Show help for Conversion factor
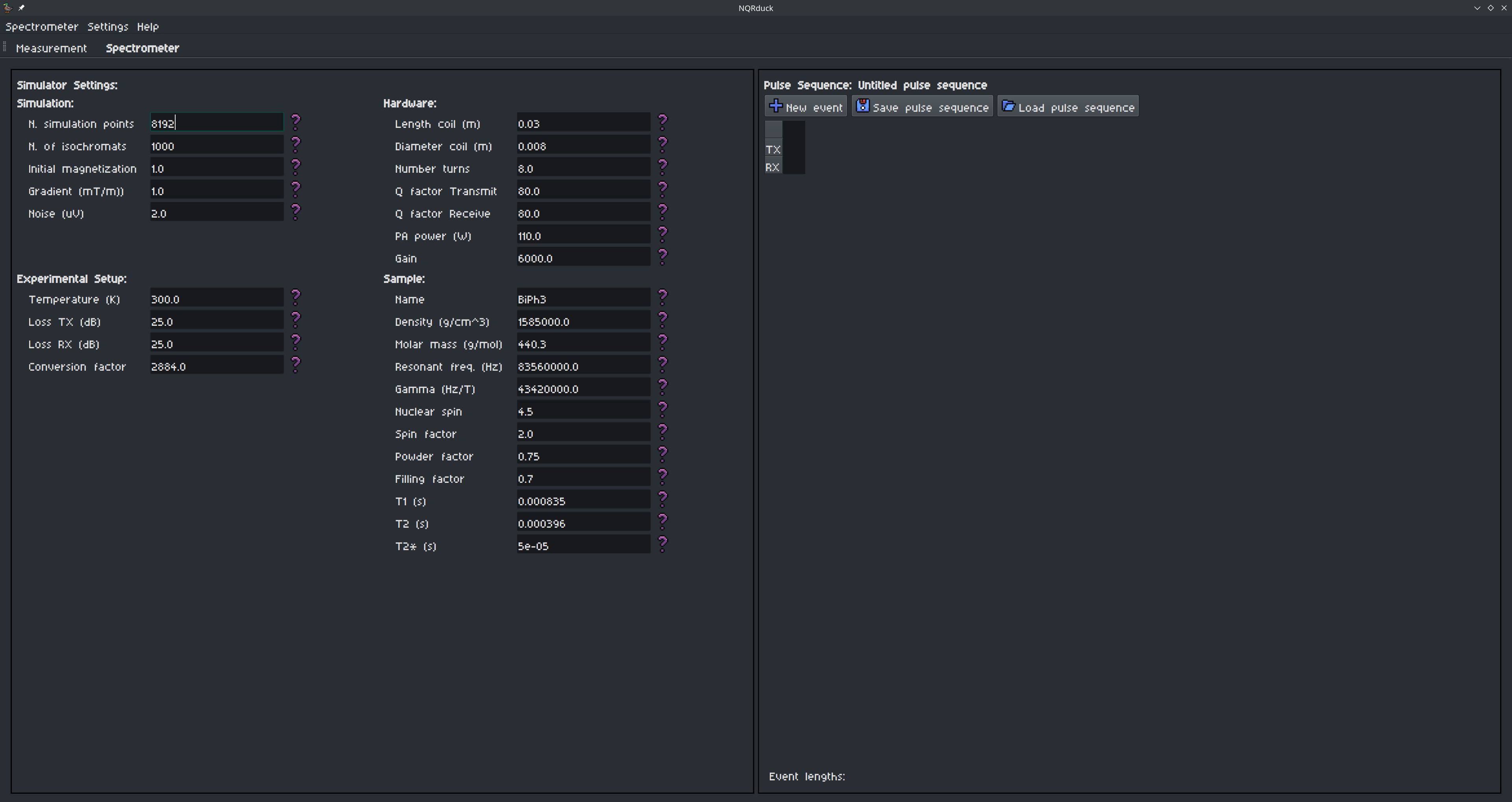 pos(296,365)
